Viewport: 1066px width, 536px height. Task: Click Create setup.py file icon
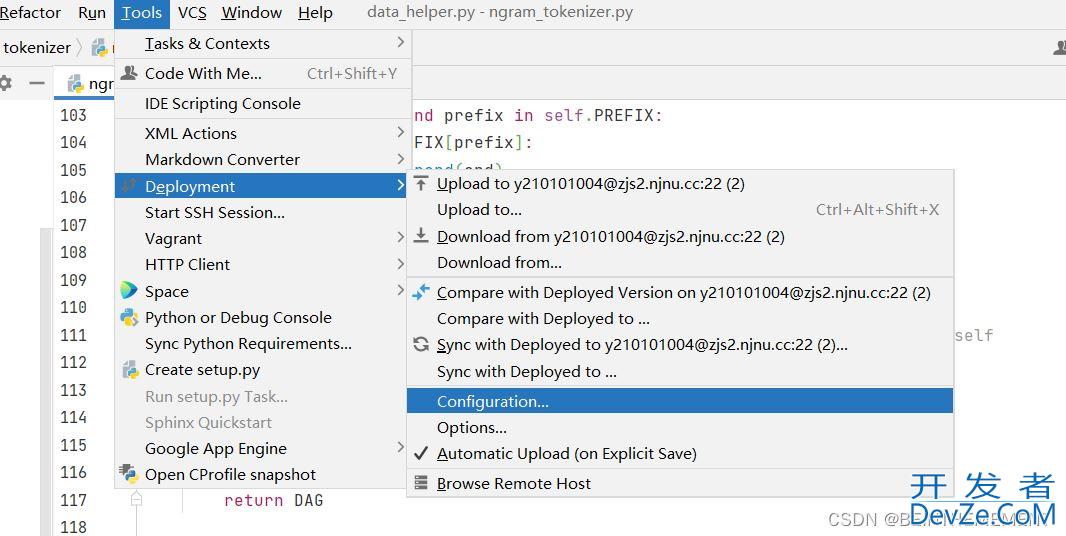point(130,369)
